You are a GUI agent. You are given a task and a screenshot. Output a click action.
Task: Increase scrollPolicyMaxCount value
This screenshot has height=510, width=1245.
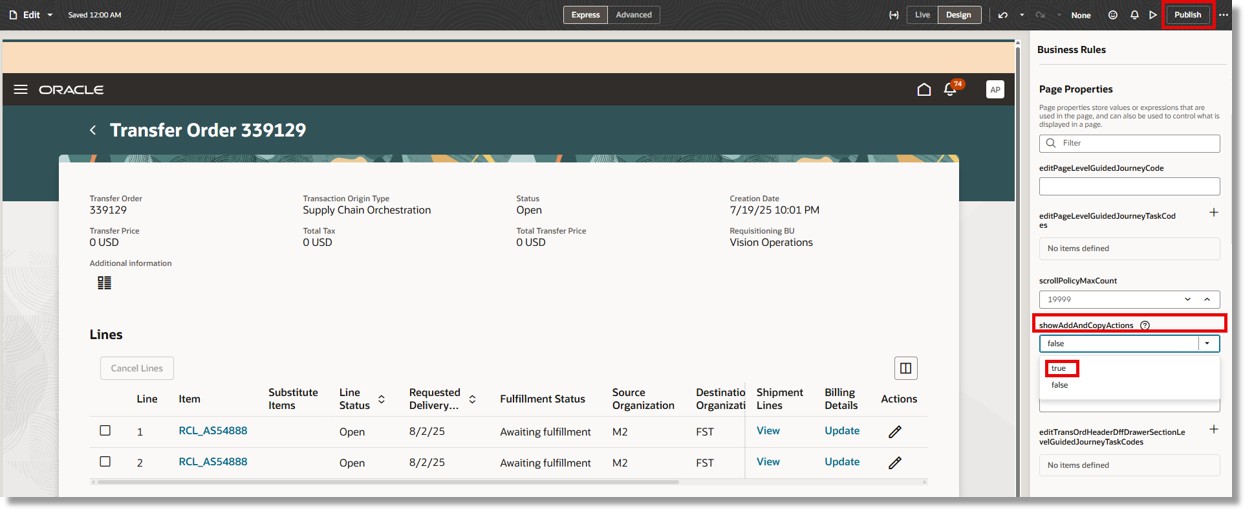click(x=1207, y=299)
